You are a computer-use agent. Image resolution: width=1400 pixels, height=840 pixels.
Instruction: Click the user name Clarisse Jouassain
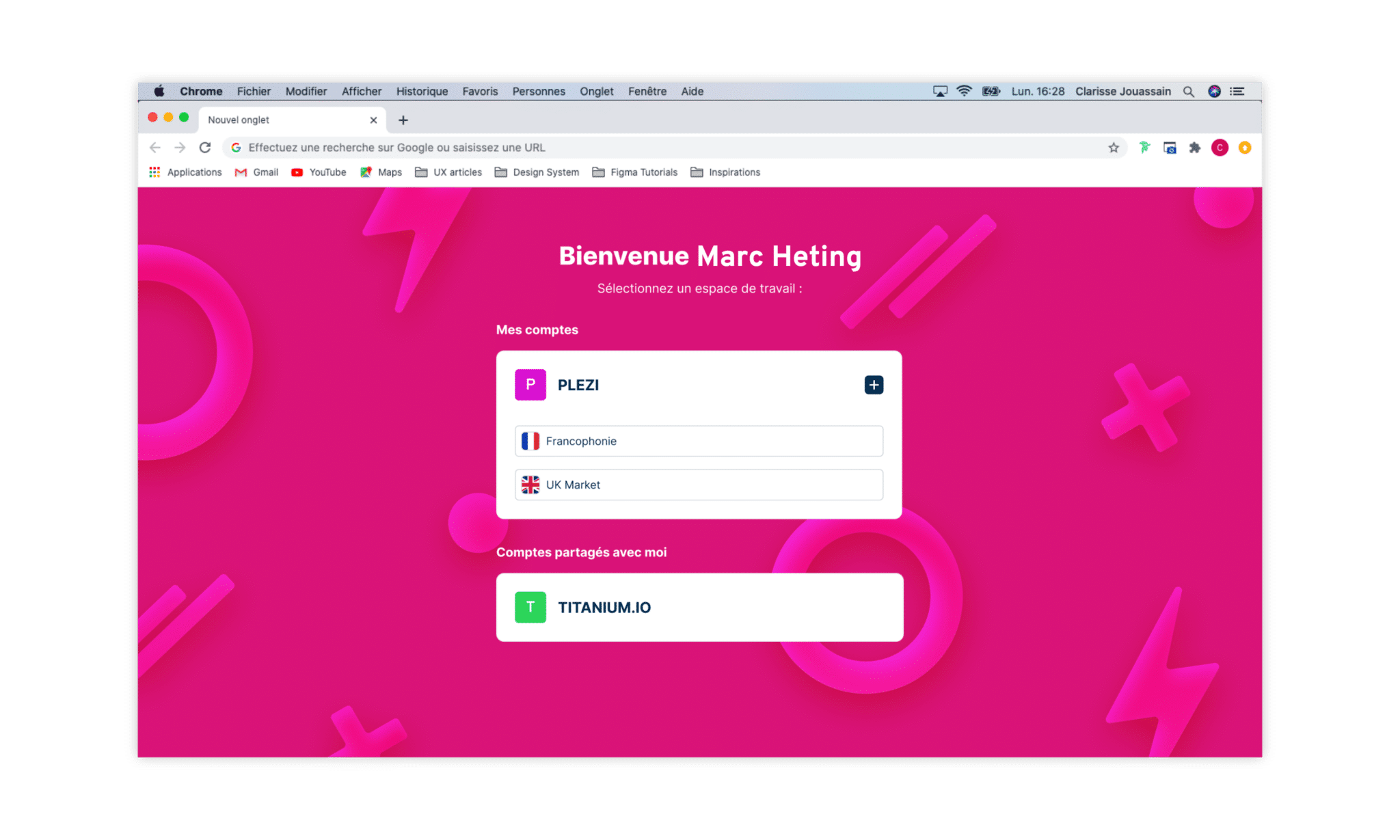[x=1123, y=91]
